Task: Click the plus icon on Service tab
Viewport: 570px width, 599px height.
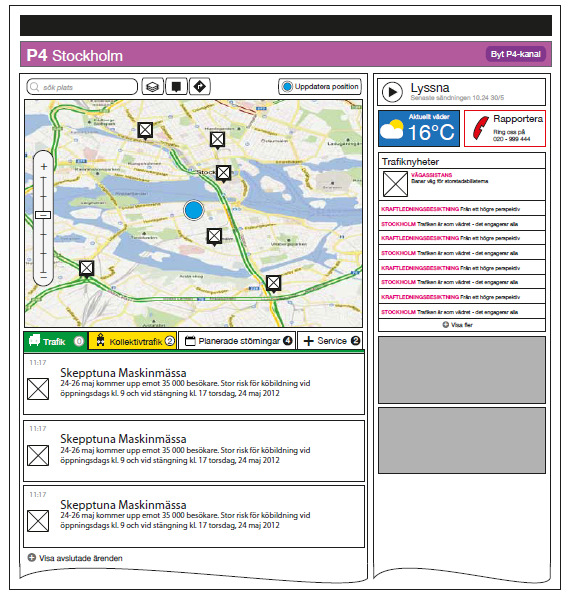Action: coord(308,341)
